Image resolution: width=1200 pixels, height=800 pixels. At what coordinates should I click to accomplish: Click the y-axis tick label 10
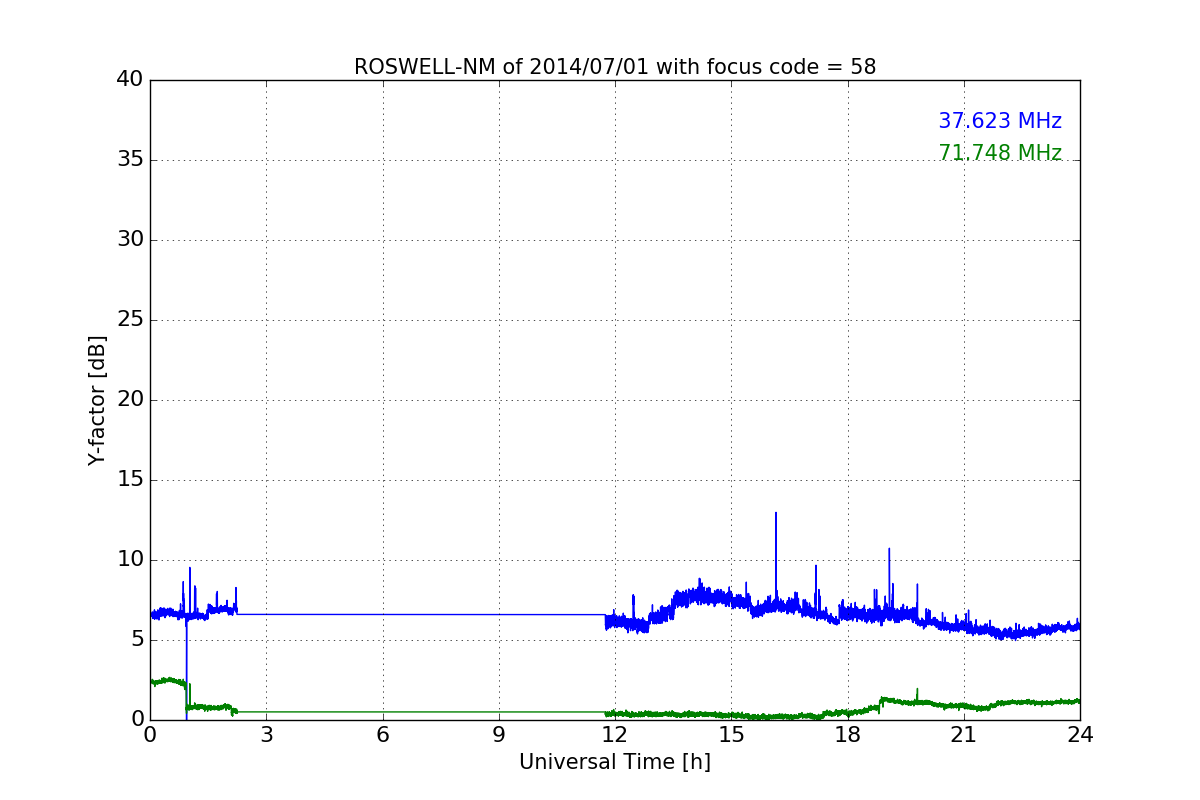point(131,560)
